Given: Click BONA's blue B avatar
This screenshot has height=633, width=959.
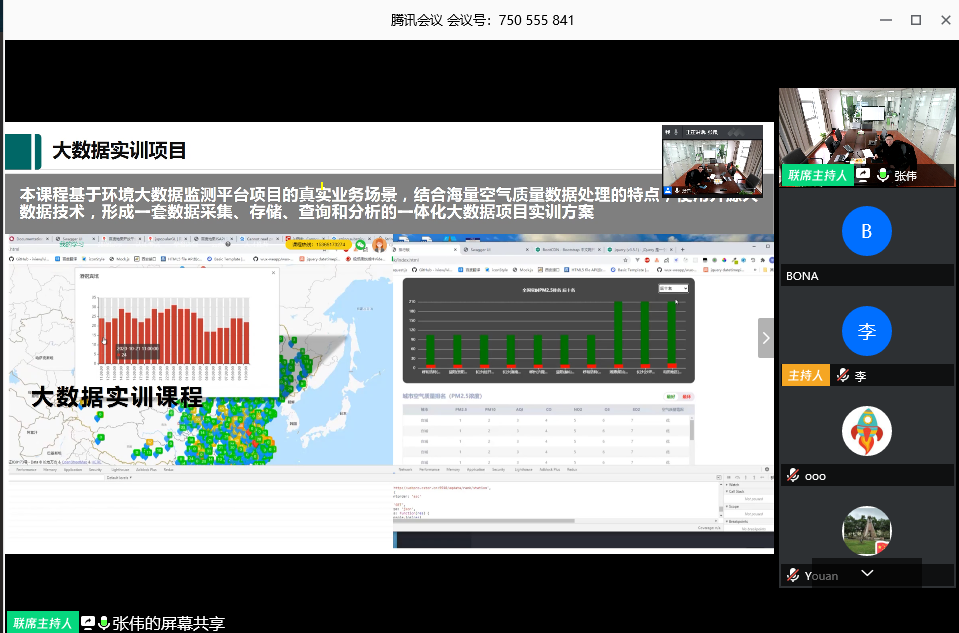Looking at the screenshot, I should pos(866,232).
